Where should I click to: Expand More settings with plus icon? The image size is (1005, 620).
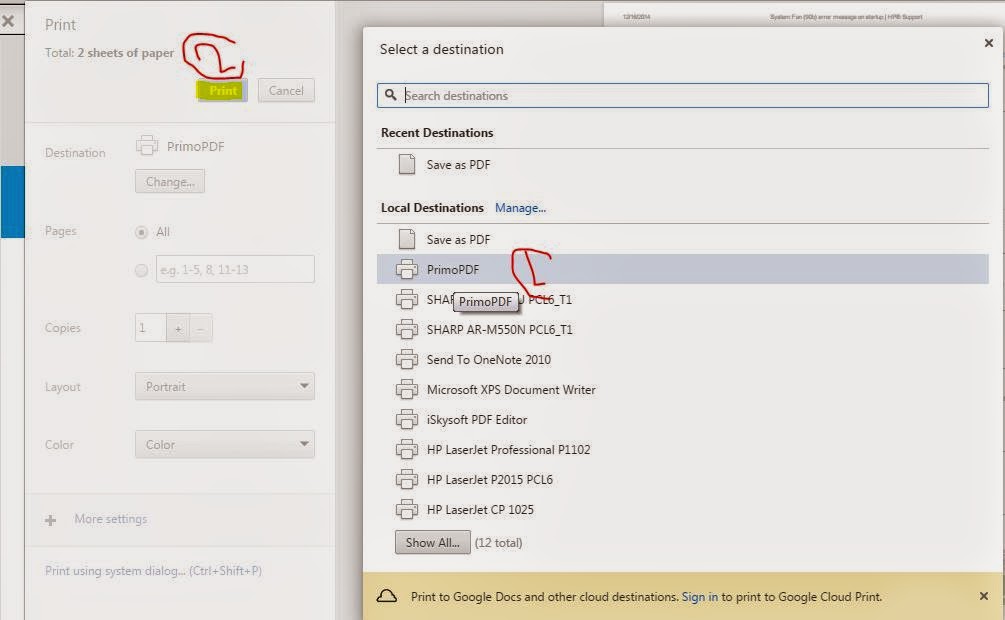pos(51,520)
